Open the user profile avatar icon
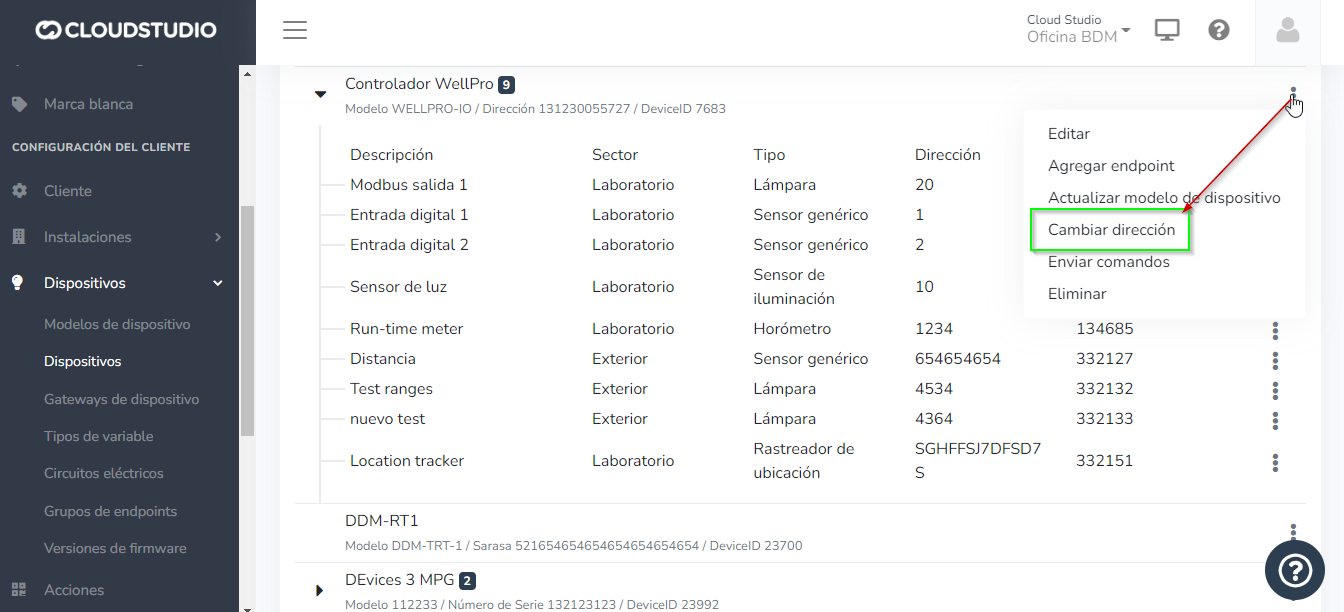 point(1288,31)
